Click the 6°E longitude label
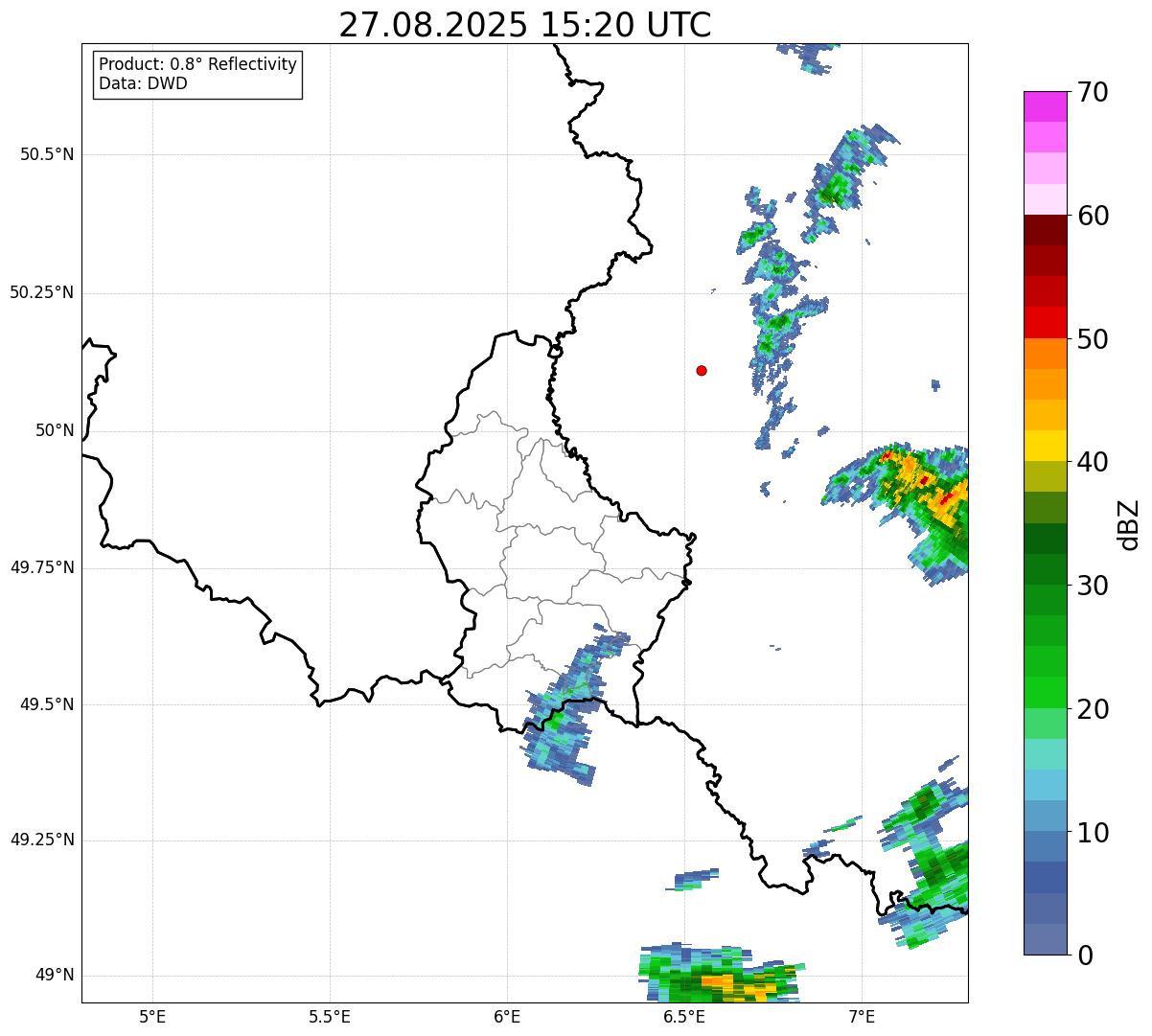 (x=507, y=1016)
